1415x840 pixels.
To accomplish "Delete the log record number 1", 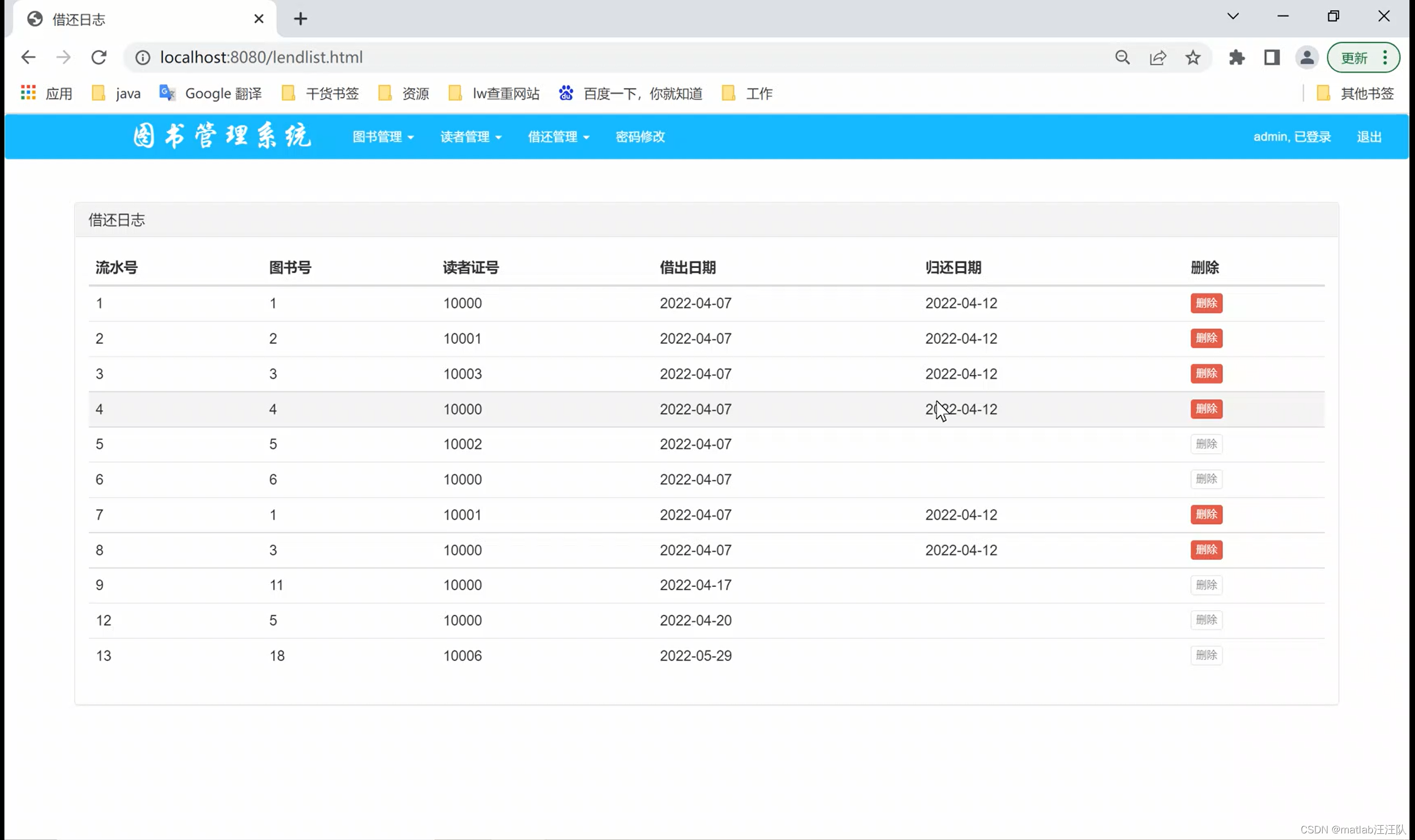I will pyautogui.click(x=1206, y=303).
